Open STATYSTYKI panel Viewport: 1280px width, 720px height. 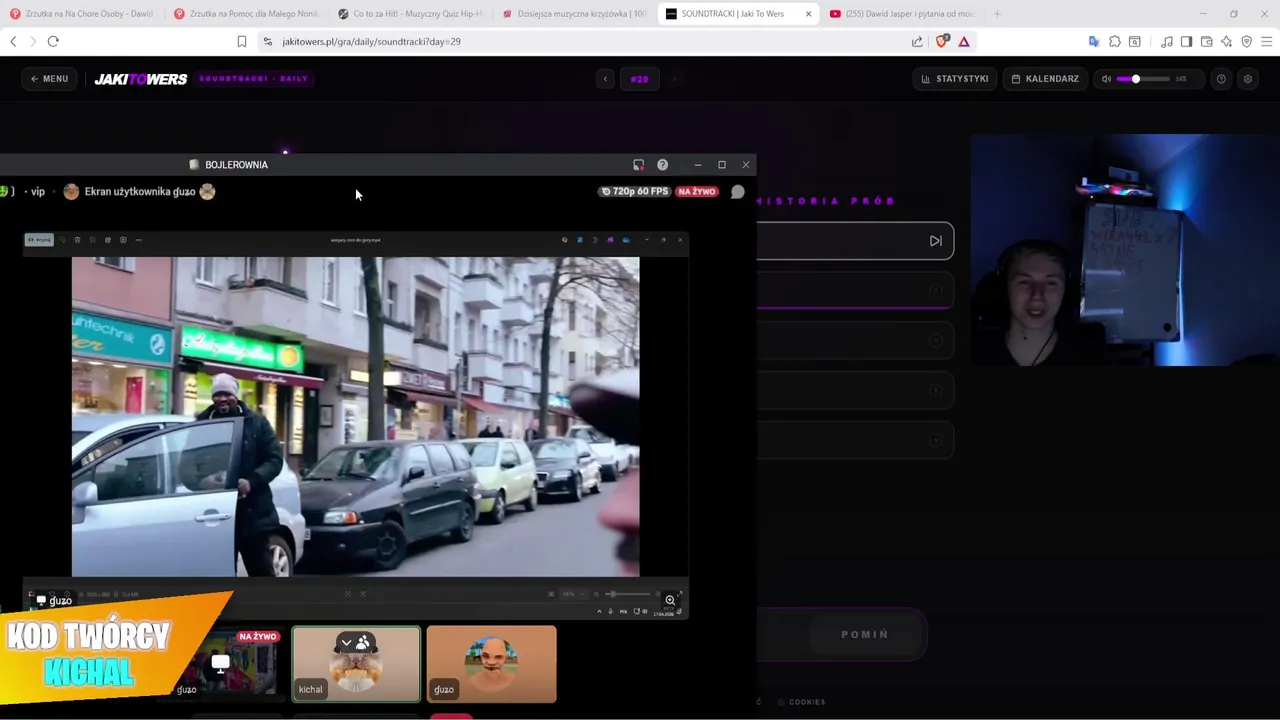click(955, 79)
